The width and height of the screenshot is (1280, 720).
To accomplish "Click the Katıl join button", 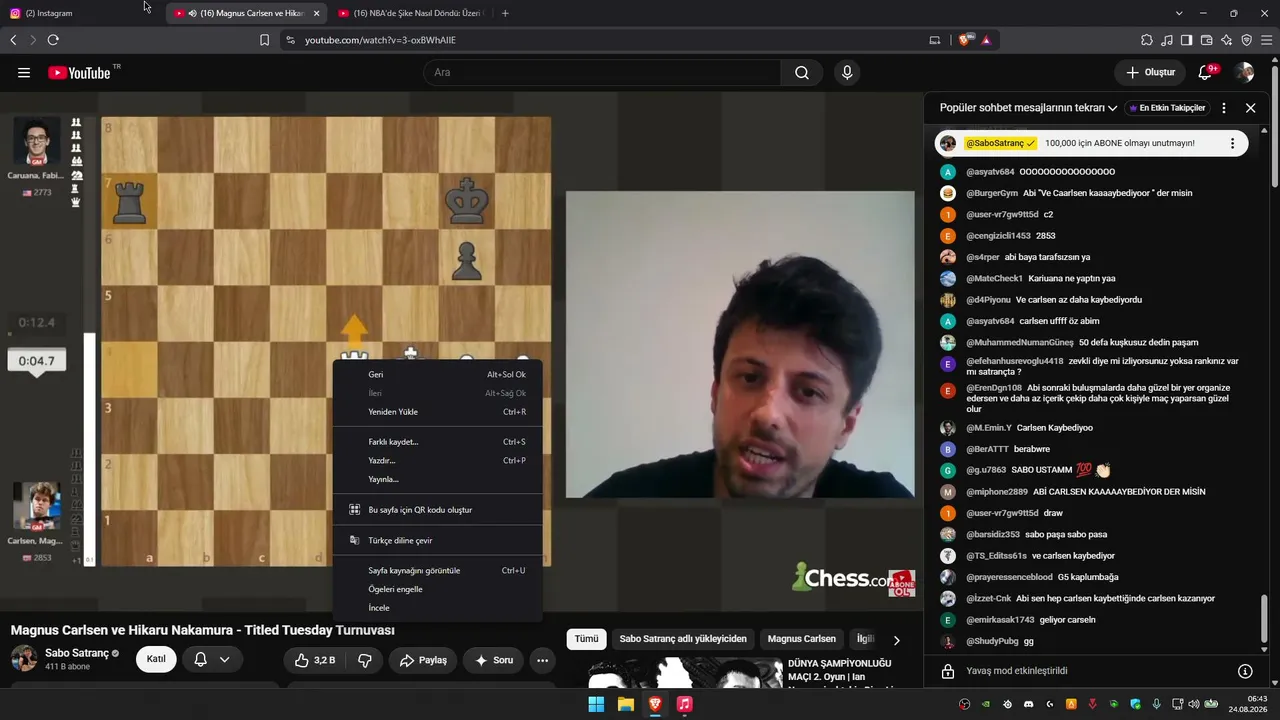I will coord(156,660).
